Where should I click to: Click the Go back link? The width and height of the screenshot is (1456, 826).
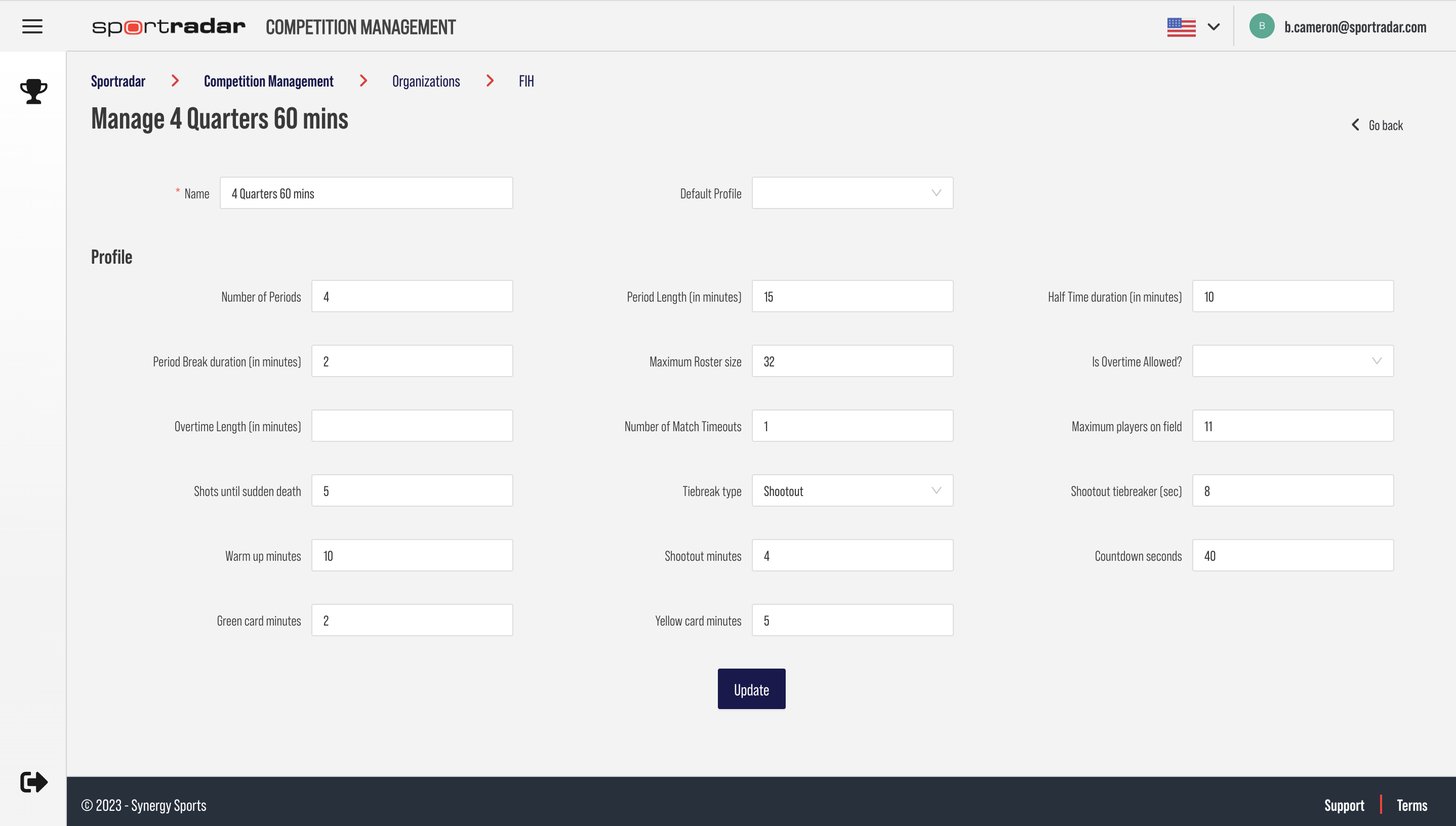point(1377,124)
